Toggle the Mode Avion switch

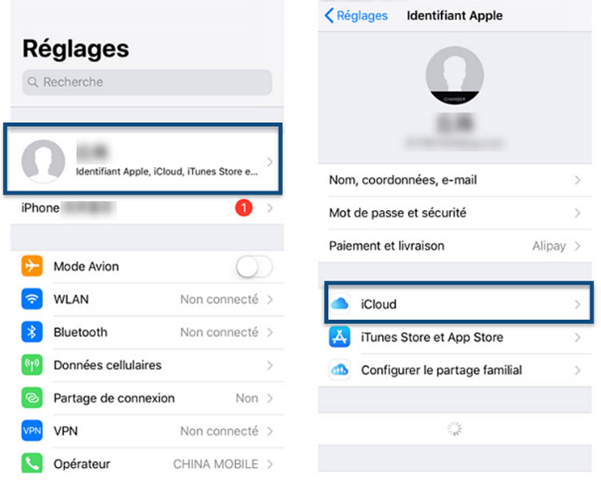[254, 266]
